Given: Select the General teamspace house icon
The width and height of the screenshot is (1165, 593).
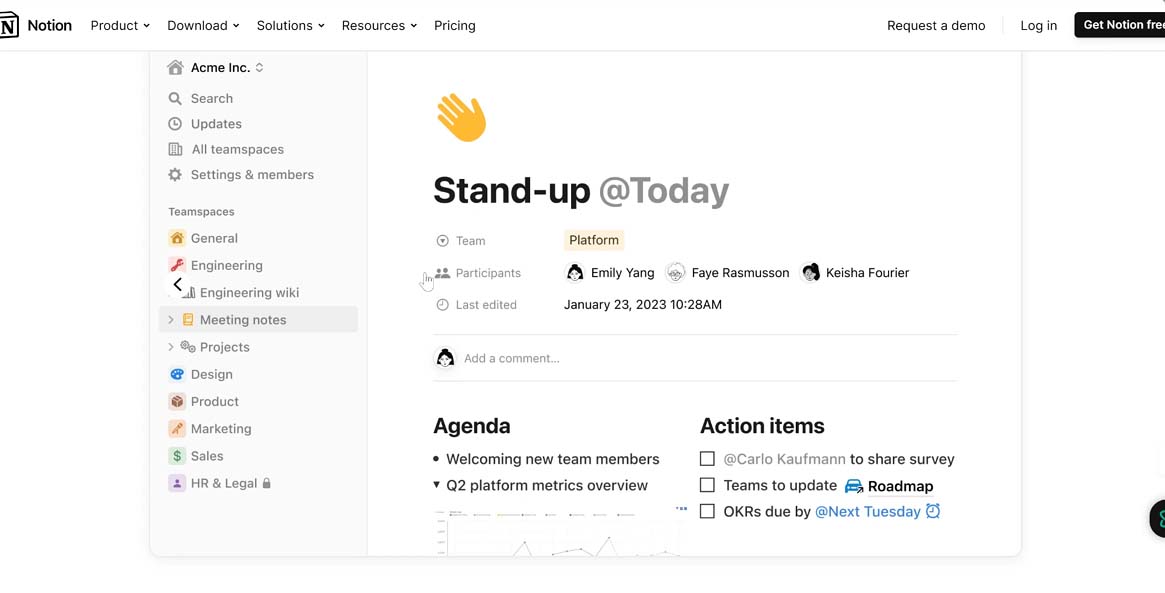Looking at the screenshot, I should click(177, 238).
